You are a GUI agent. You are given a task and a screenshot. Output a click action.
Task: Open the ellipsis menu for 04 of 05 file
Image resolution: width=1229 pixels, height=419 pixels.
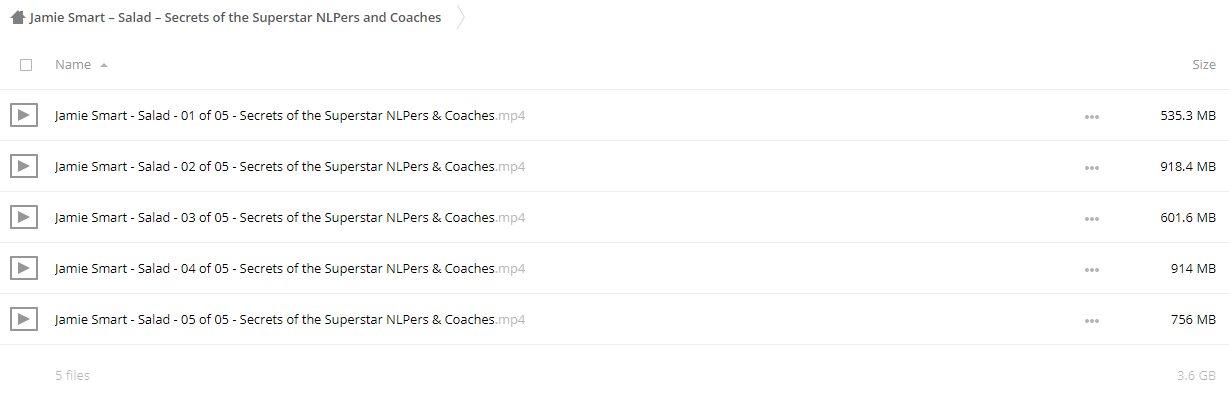1092,270
